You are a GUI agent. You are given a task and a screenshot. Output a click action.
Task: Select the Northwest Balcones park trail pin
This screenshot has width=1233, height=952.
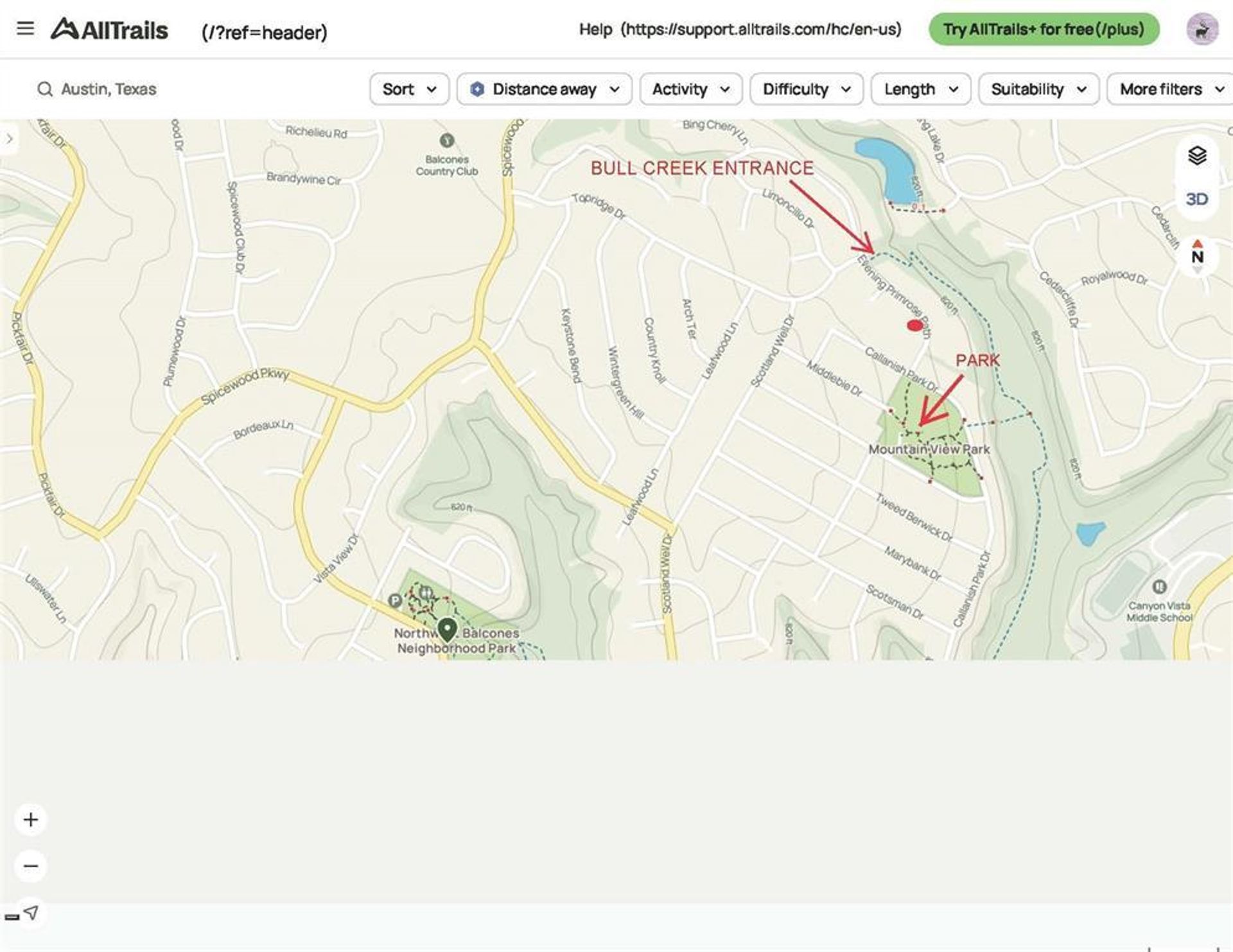coord(447,629)
